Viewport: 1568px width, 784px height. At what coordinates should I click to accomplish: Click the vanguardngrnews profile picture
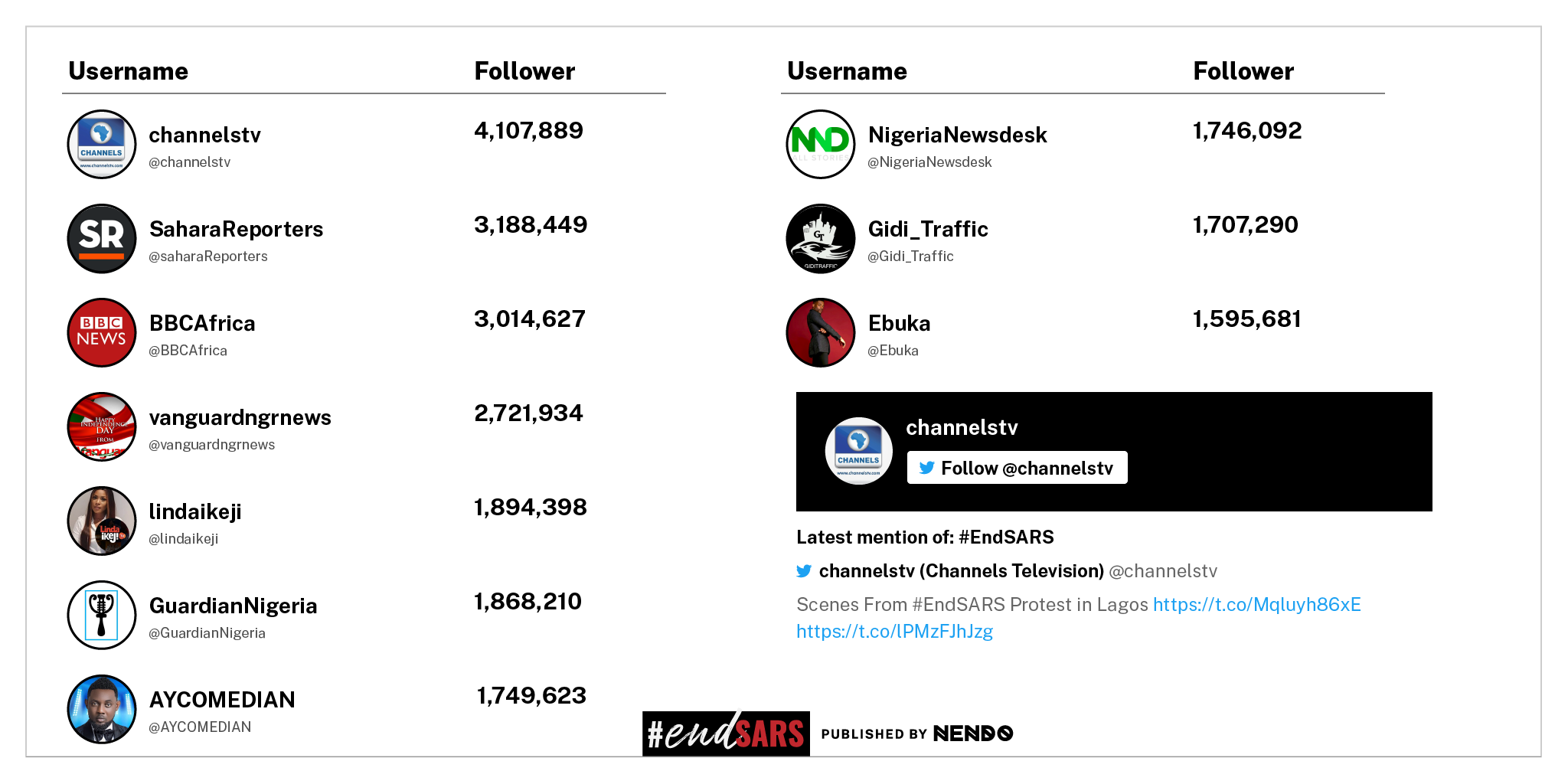coord(102,426)
